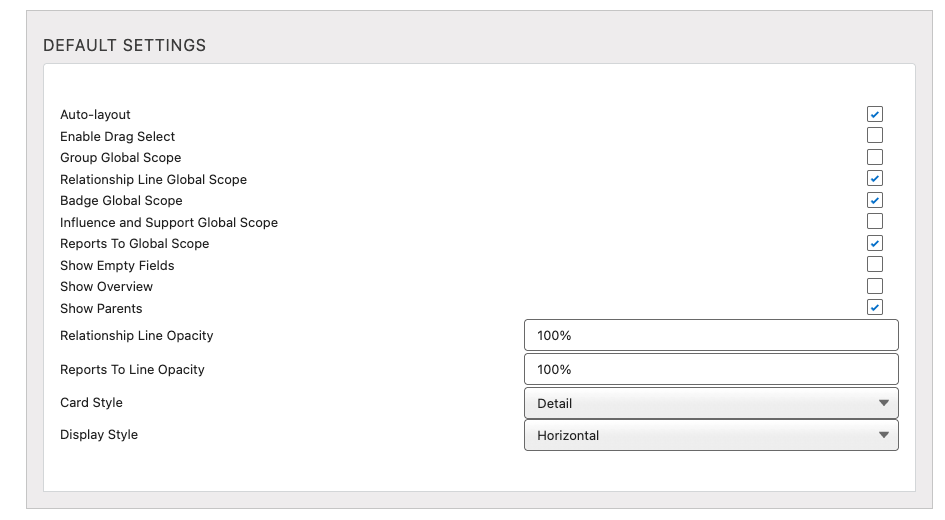Toggle Relationship Line Global Scope checkbox
The height and width of the screenshot is (520, 945).
click(874, 178)
